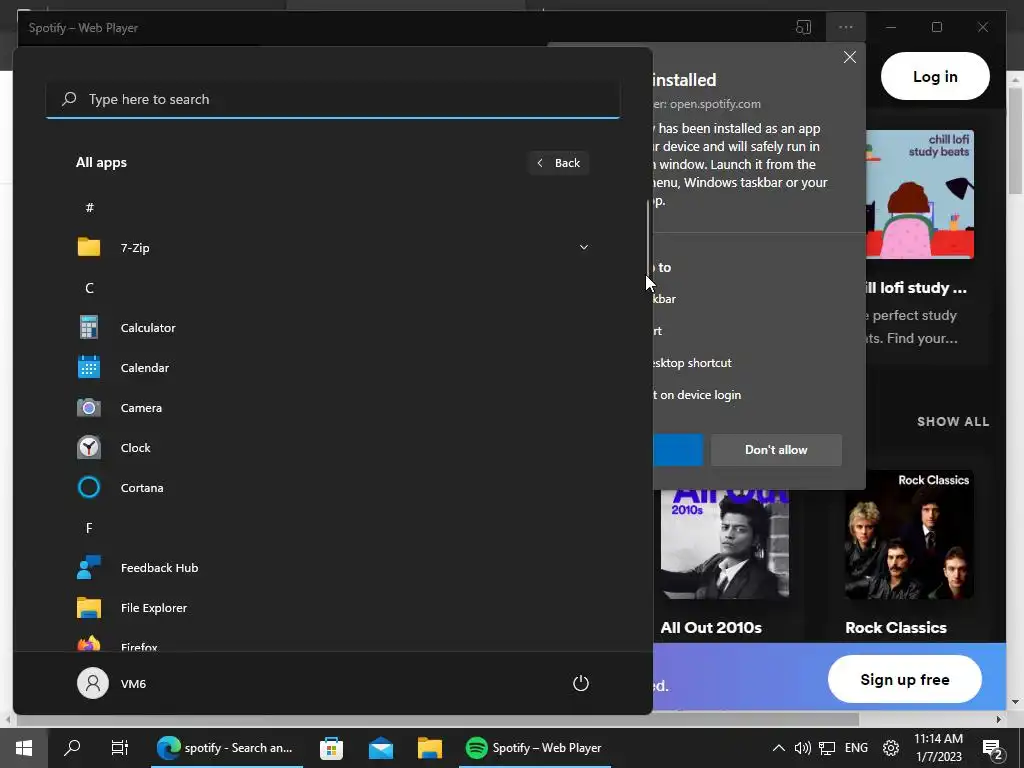1024x768 pixels.
Task: Open Mail app from taskbar
Action: coord(381,748)
